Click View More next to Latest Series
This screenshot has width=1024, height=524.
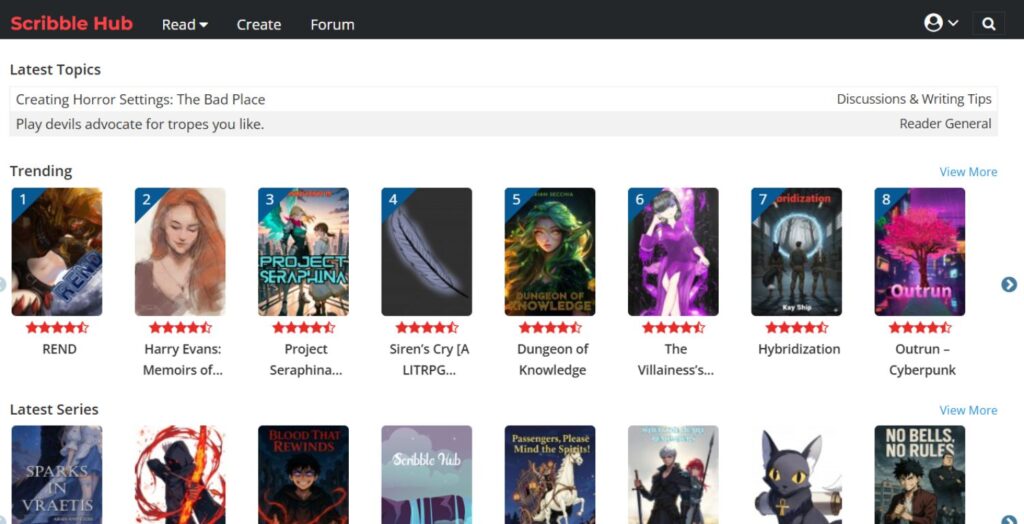point(967,410)
